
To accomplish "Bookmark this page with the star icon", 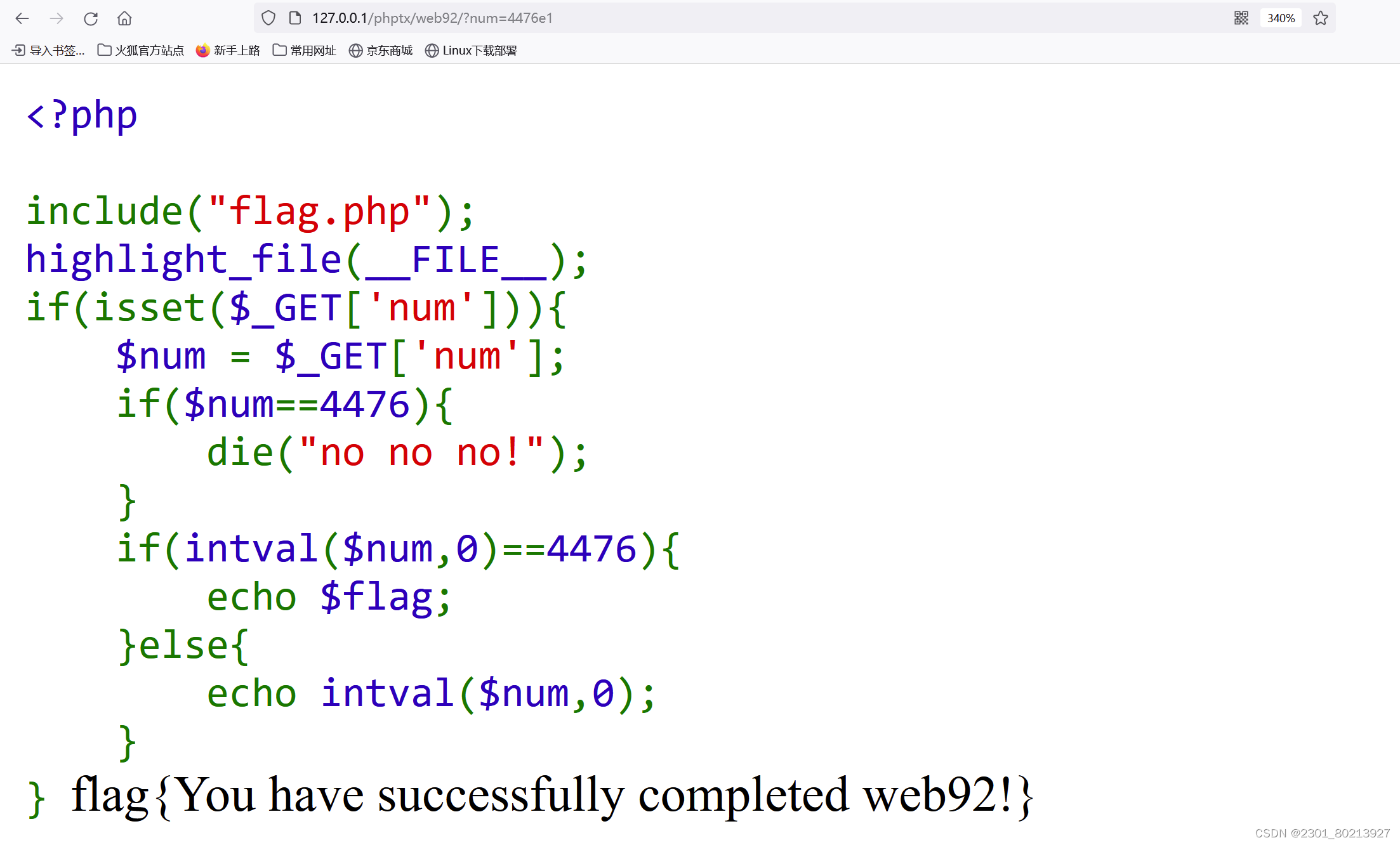I will (1321, 18).
